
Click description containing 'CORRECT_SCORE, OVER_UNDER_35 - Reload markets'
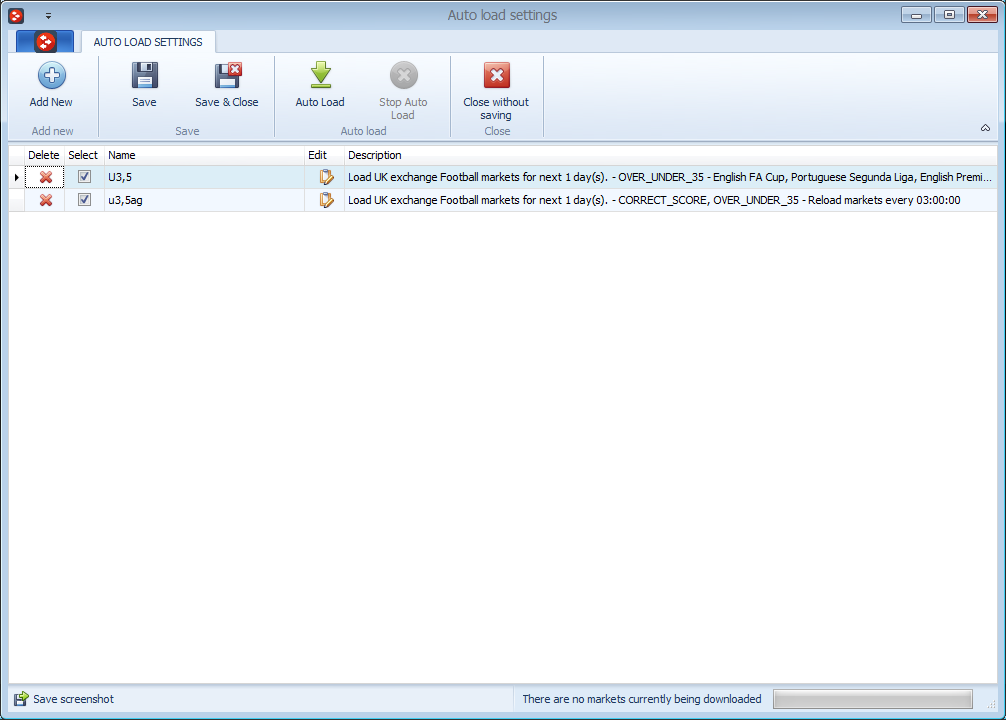[670, 200]
